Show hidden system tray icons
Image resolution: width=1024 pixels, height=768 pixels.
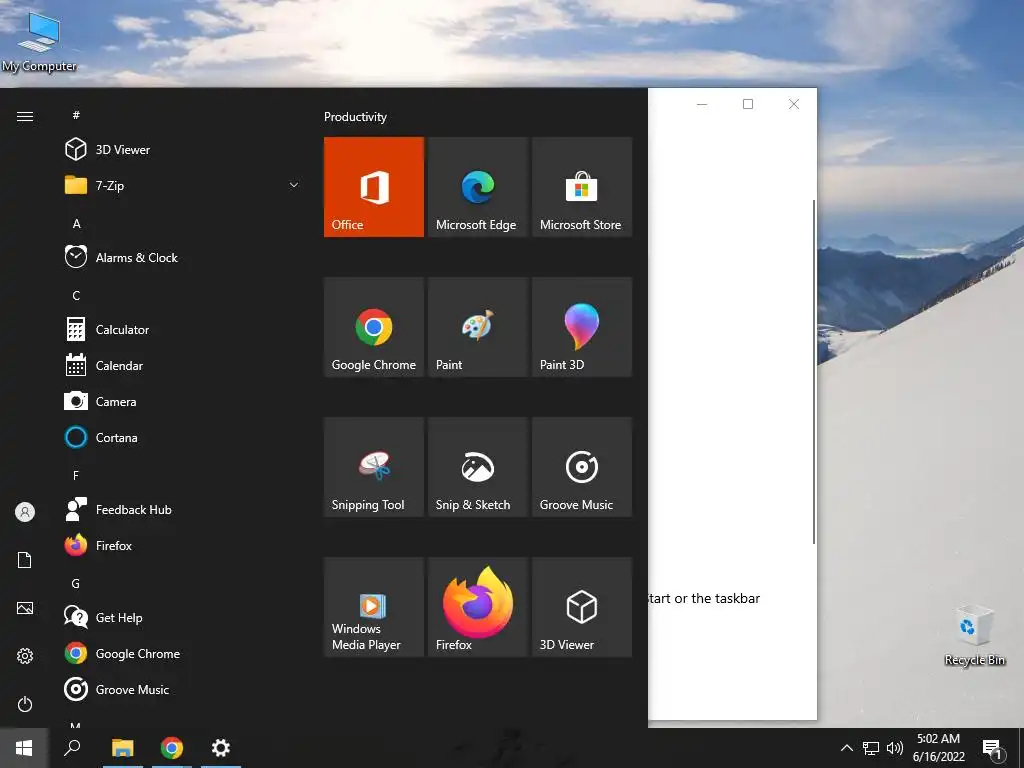[846, 748]
